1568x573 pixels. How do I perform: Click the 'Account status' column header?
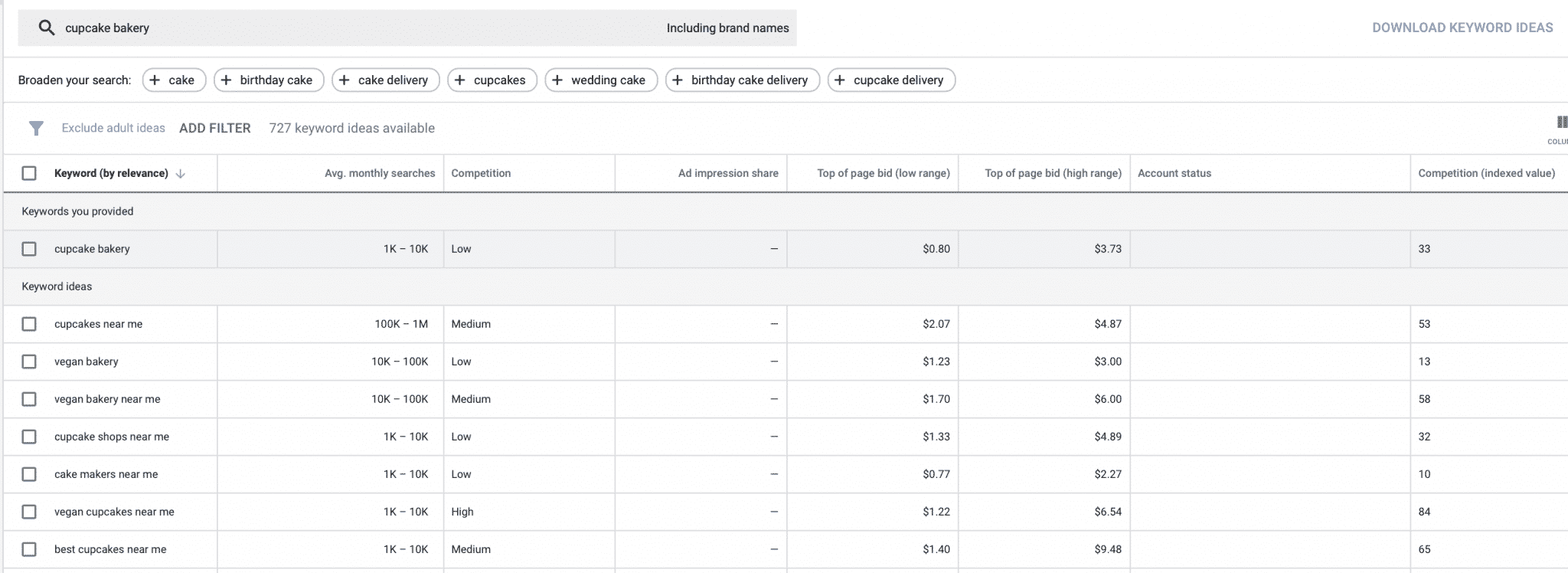pos(1174,173)
